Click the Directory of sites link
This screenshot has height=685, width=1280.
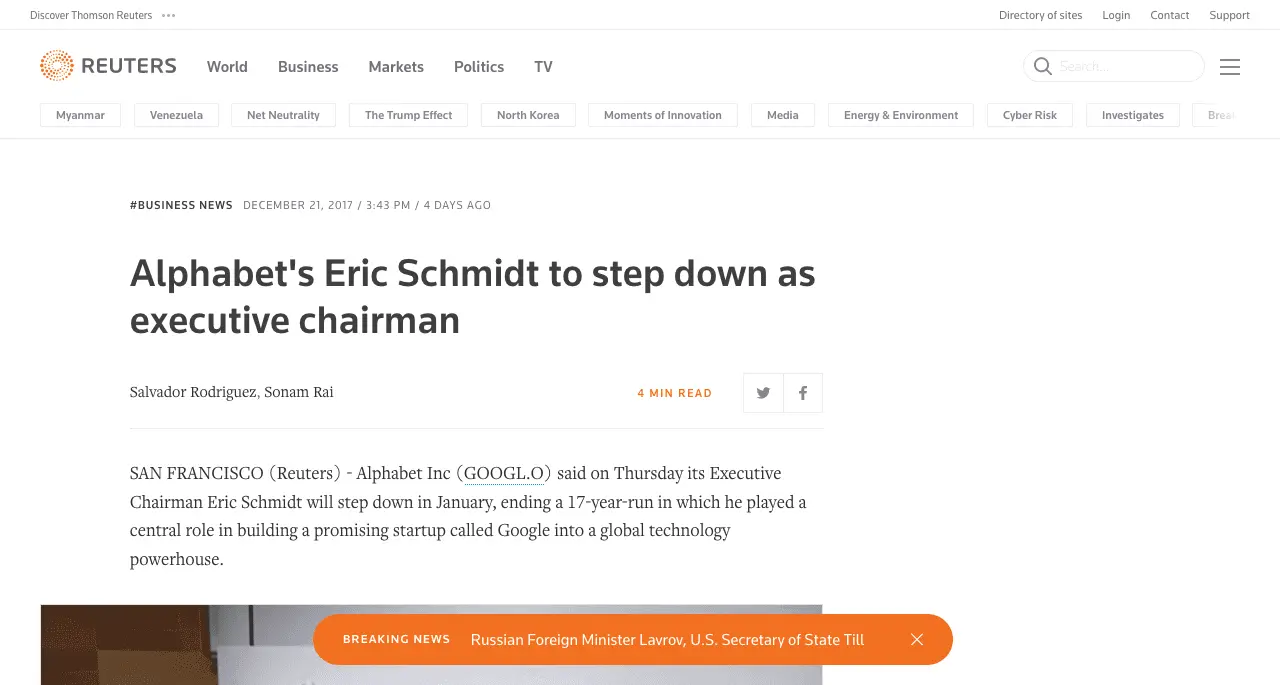click(1040, 15)
